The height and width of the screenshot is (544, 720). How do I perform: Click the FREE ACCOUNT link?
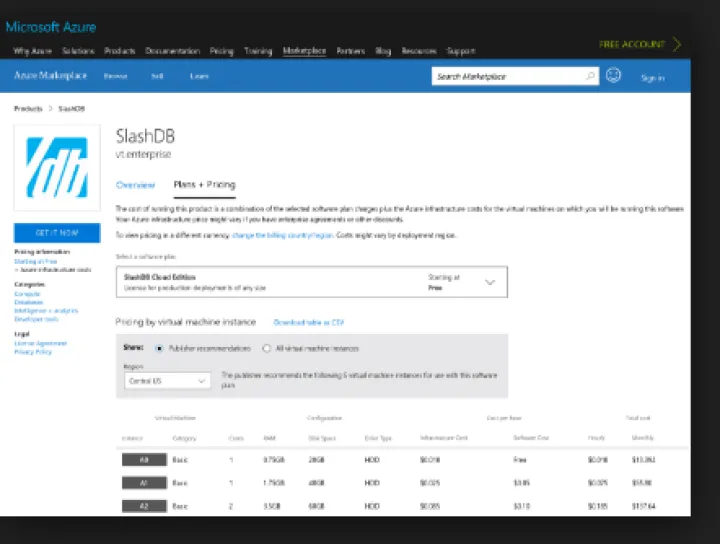(632, 45)
